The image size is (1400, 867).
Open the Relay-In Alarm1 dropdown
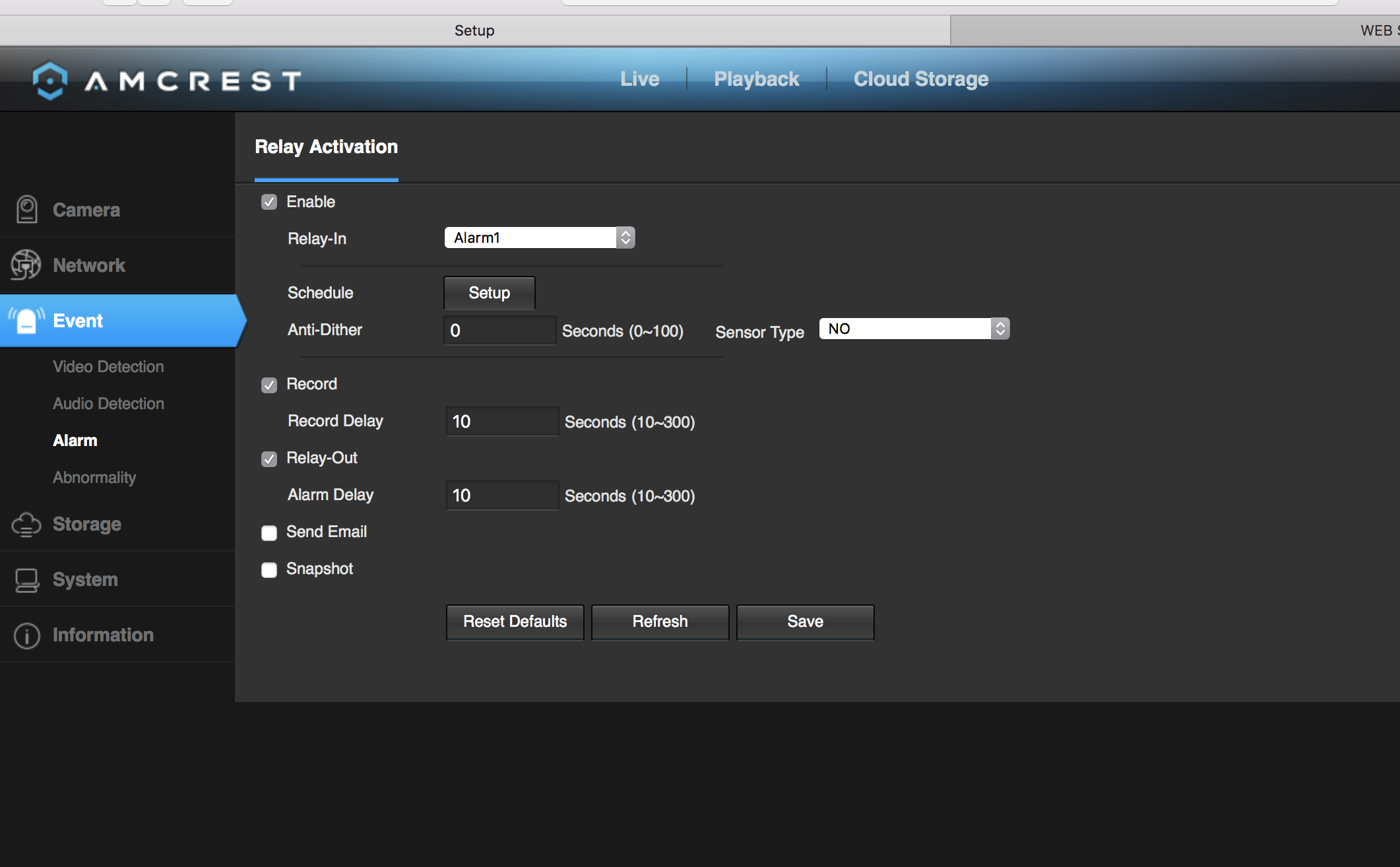pos(540,238)
